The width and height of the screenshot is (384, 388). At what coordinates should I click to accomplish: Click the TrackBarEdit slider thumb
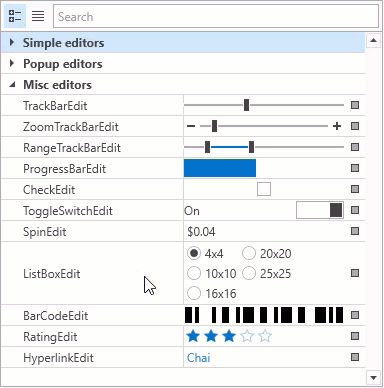point(246,105)
